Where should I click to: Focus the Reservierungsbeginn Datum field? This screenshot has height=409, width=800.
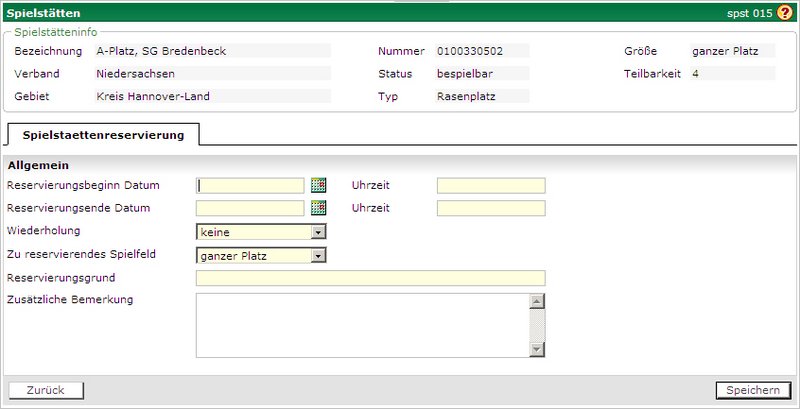[x=250, y=185]
